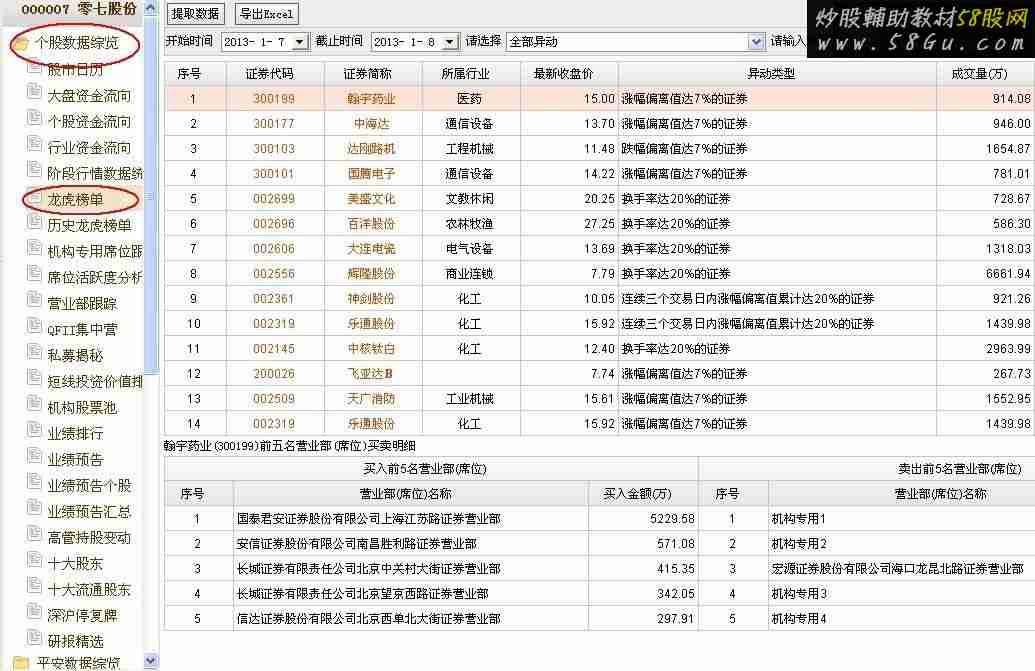Click stock code 300199
The width and height of the screenshot is (1035, 671).
coord(274,99)
